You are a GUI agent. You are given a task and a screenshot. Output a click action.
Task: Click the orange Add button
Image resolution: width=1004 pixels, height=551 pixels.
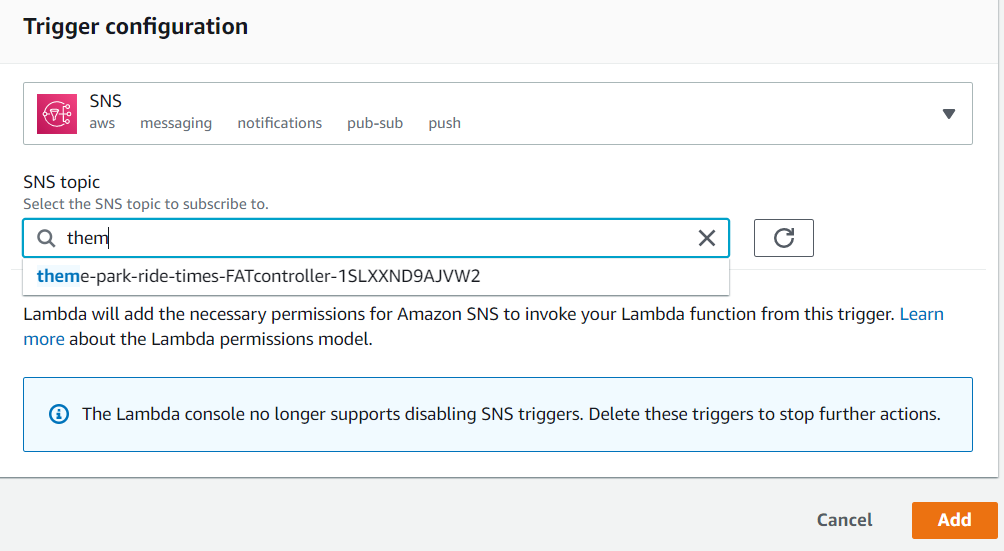pos(954,520)
